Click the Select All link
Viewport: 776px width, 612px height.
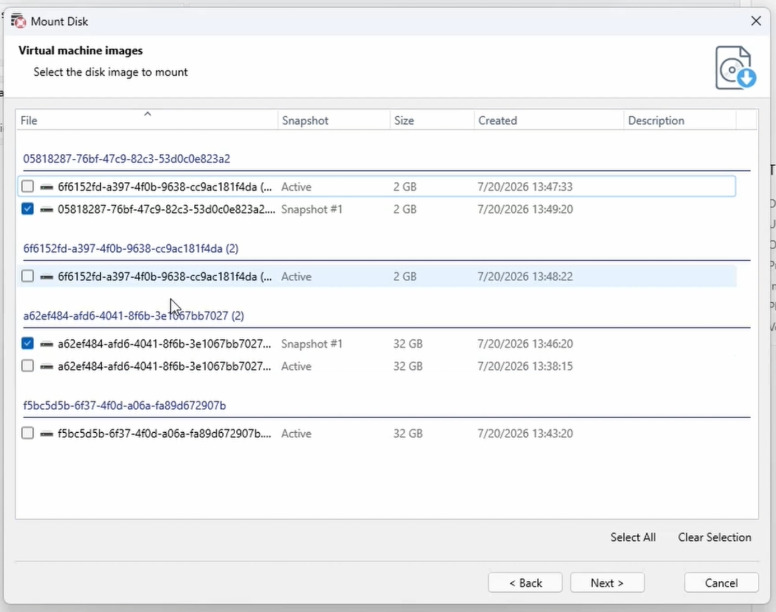[633, 537]
